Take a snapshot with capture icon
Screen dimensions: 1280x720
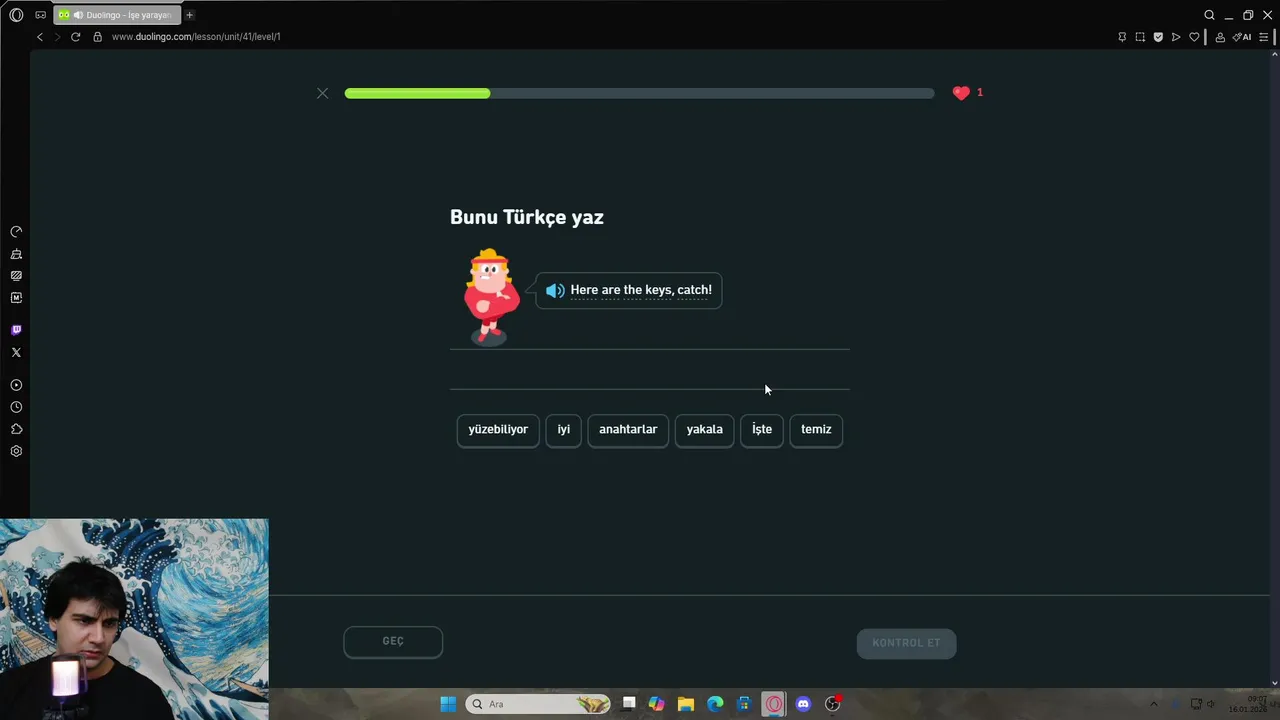pos(1140,37)
